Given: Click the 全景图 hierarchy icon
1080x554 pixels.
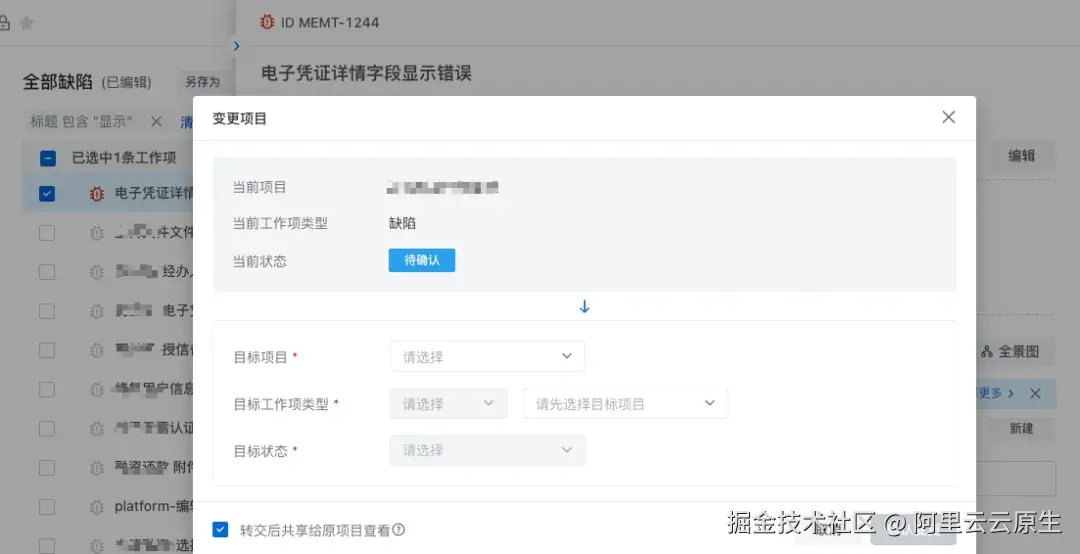Looking at the screenshot, I should (987, 351).
